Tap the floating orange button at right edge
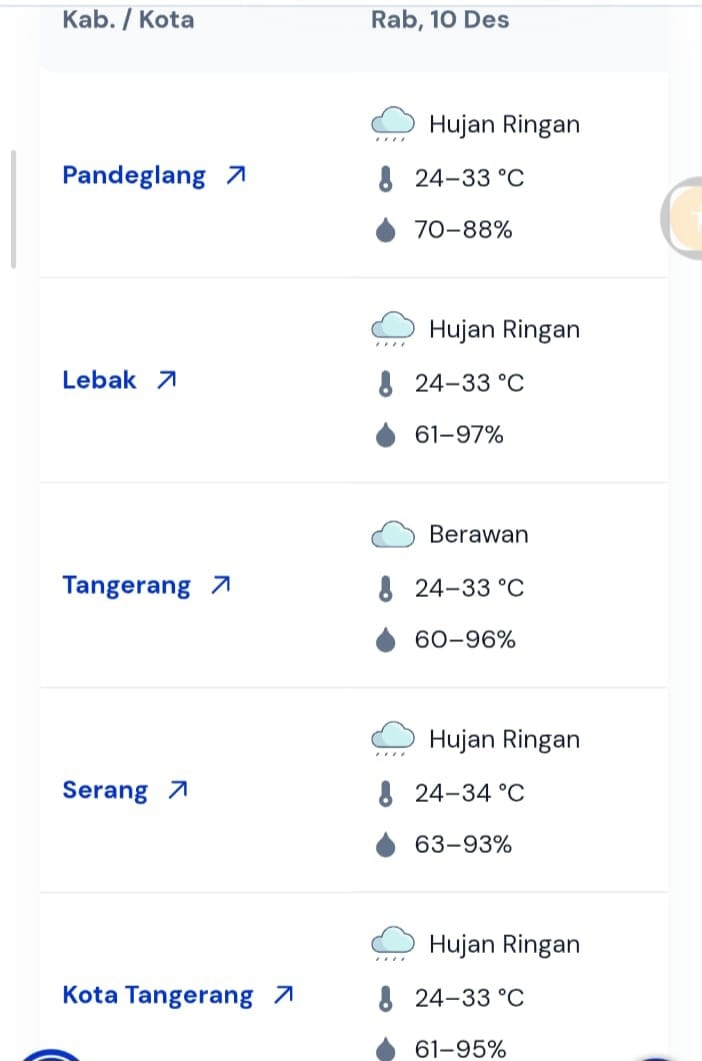 point(684,218)
